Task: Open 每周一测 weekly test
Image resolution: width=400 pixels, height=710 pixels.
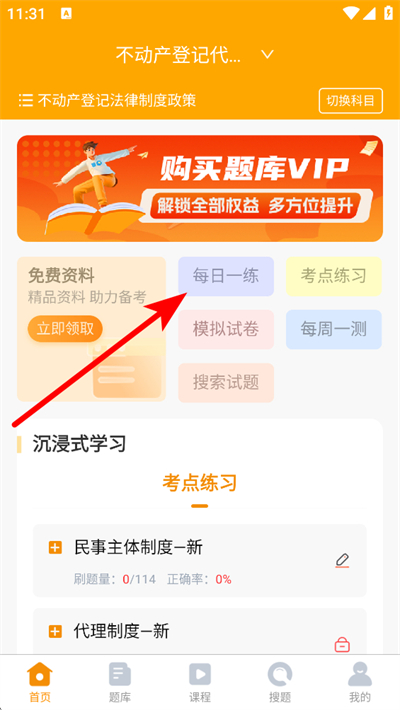Action: (333, 330)
